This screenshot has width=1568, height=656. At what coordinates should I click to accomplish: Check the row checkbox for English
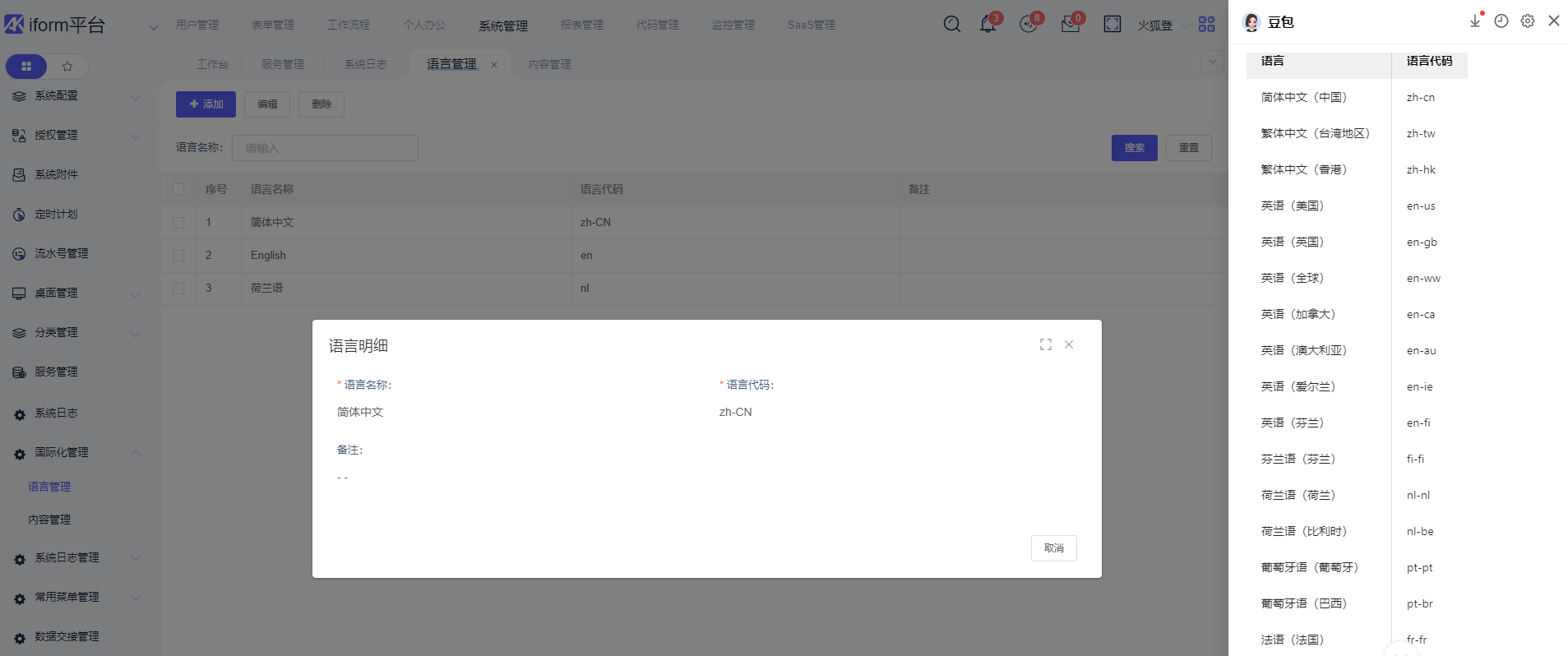tap(178, 256)
